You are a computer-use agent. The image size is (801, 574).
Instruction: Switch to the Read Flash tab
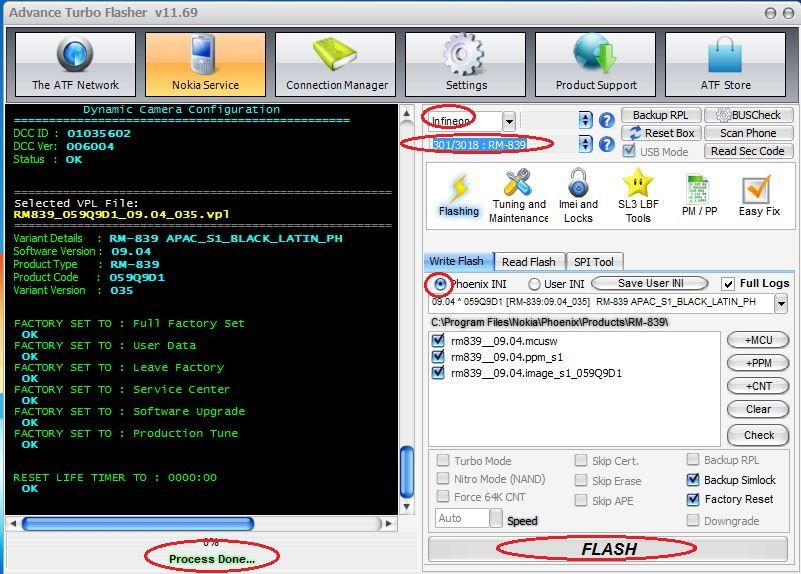528,262
